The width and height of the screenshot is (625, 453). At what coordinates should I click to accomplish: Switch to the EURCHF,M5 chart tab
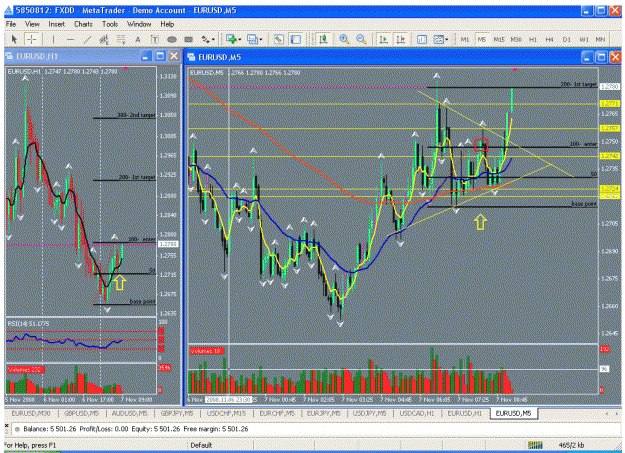(x=277, y=414)
